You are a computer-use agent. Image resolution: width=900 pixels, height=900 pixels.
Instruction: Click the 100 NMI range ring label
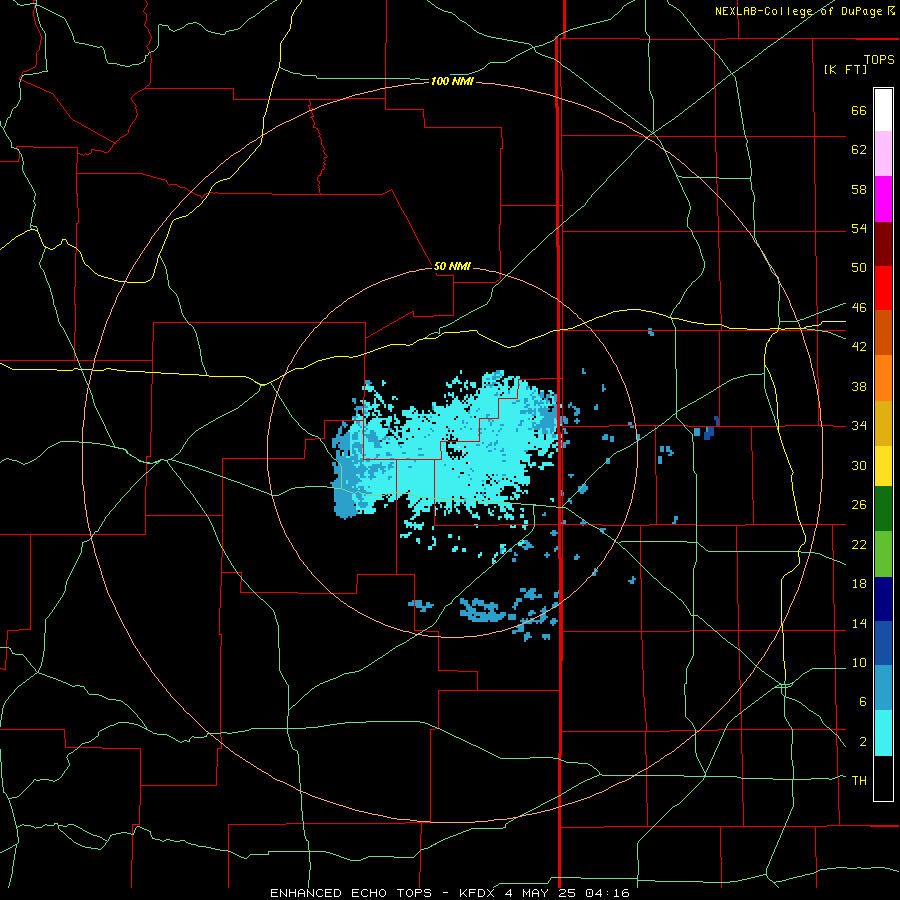click(452, 82)
